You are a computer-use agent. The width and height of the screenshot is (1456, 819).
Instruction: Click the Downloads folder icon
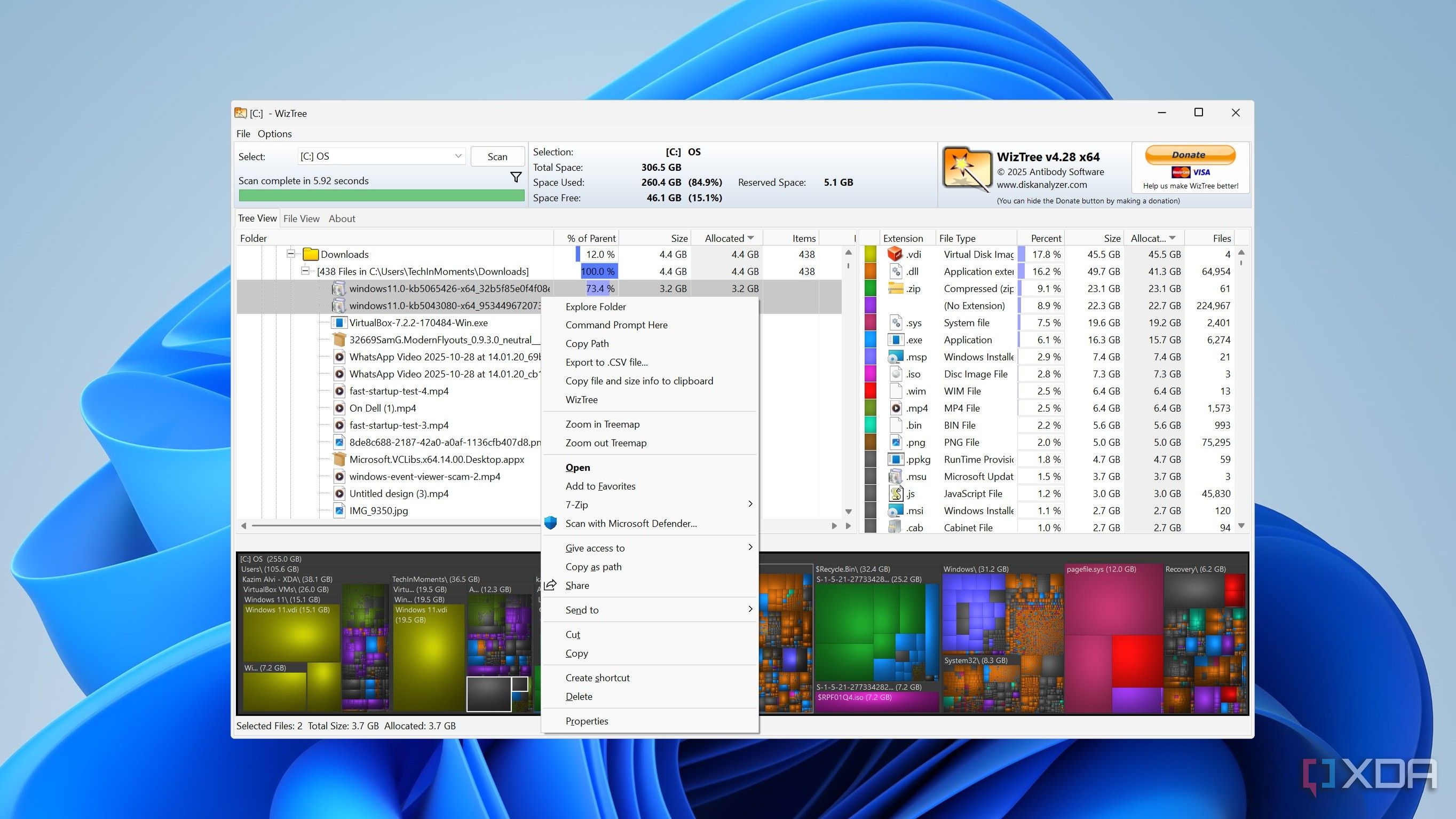310,254
